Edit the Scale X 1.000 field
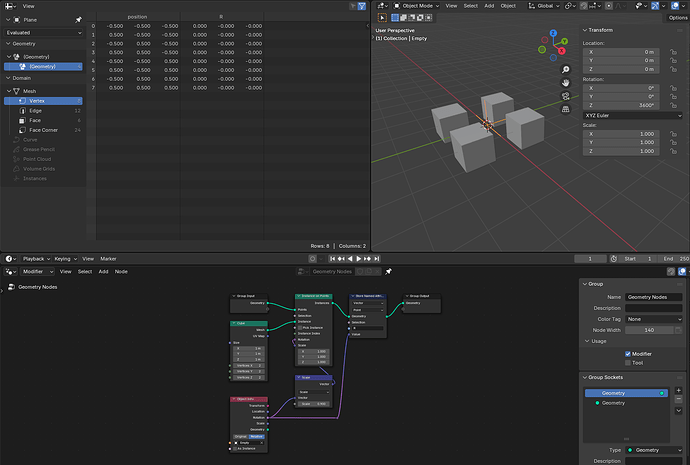690x465 pixels. pos(621,134)
